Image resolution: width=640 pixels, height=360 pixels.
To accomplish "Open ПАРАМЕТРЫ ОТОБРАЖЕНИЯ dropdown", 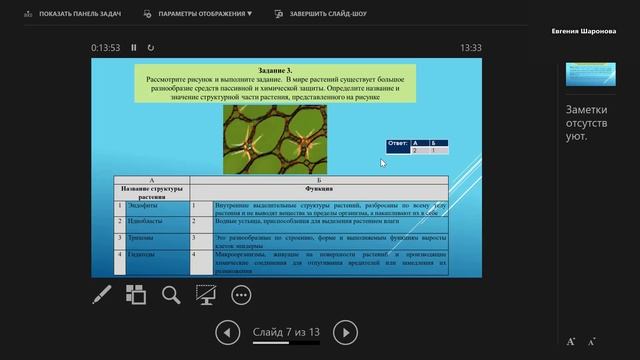I will point(198,14).
